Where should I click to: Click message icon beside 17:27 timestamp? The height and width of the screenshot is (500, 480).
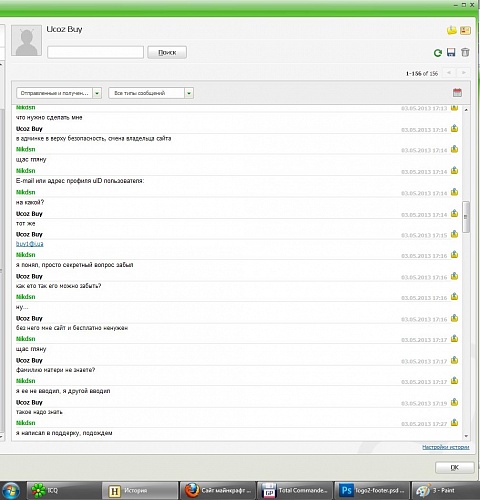[454, 423]
